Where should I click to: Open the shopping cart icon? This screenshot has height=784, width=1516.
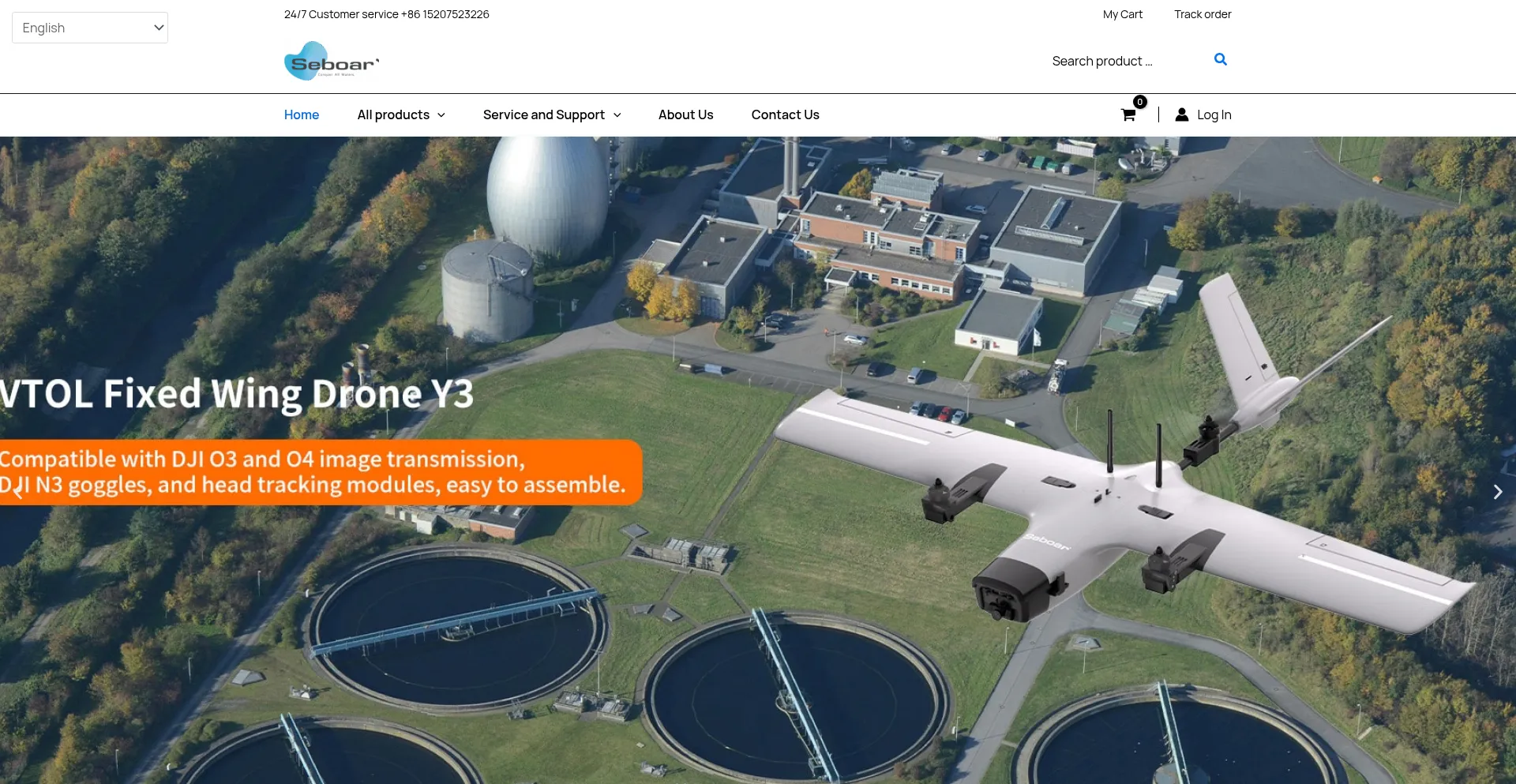[1128, 115]
